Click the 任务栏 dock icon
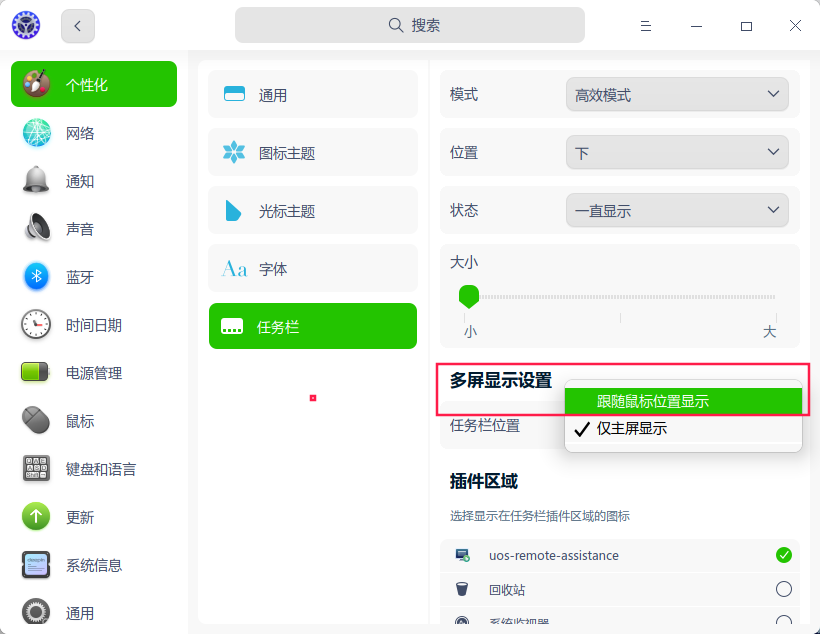Image resolution: width=820 pixels, height=634 pixels. coord(232,326)
